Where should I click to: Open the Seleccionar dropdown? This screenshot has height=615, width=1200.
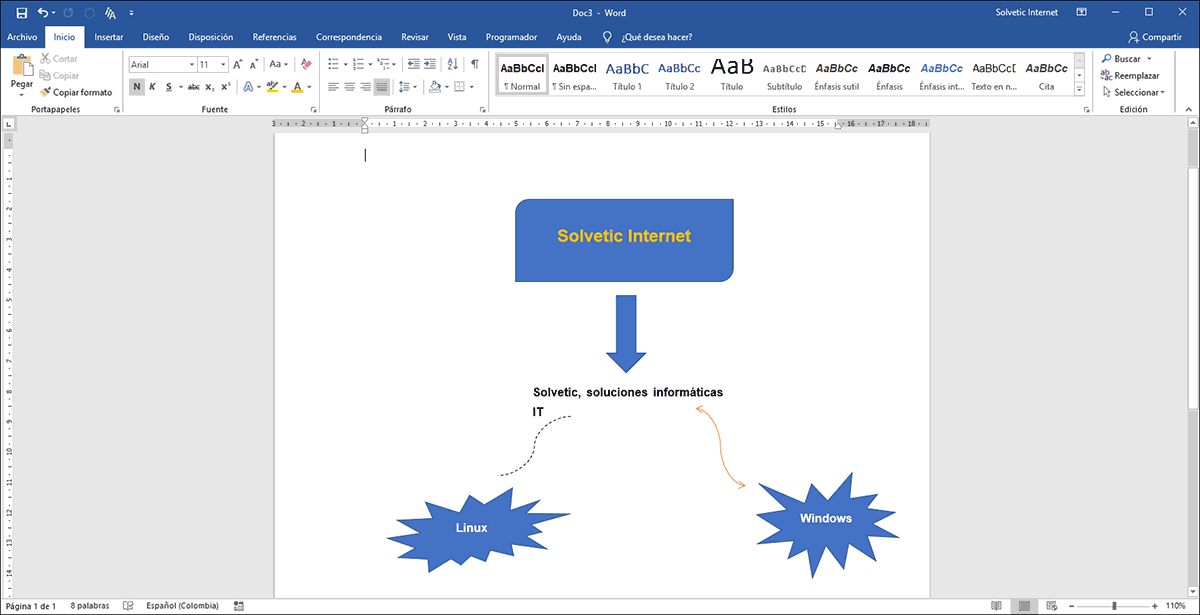pos(1133,92)
